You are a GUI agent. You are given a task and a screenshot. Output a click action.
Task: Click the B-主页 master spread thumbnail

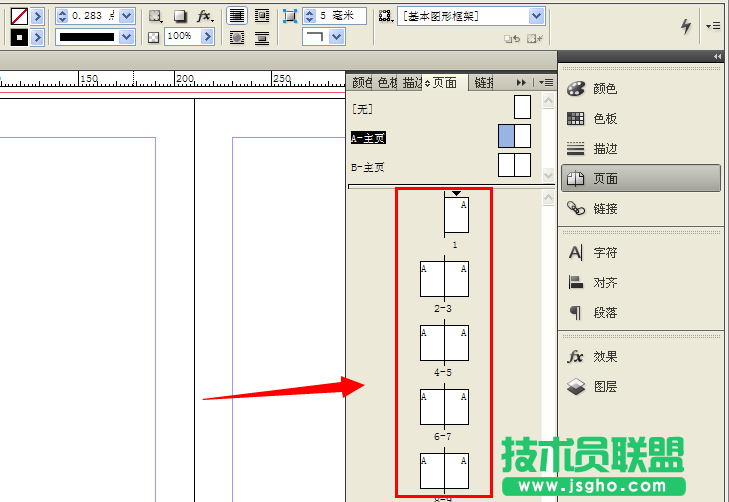514,165
